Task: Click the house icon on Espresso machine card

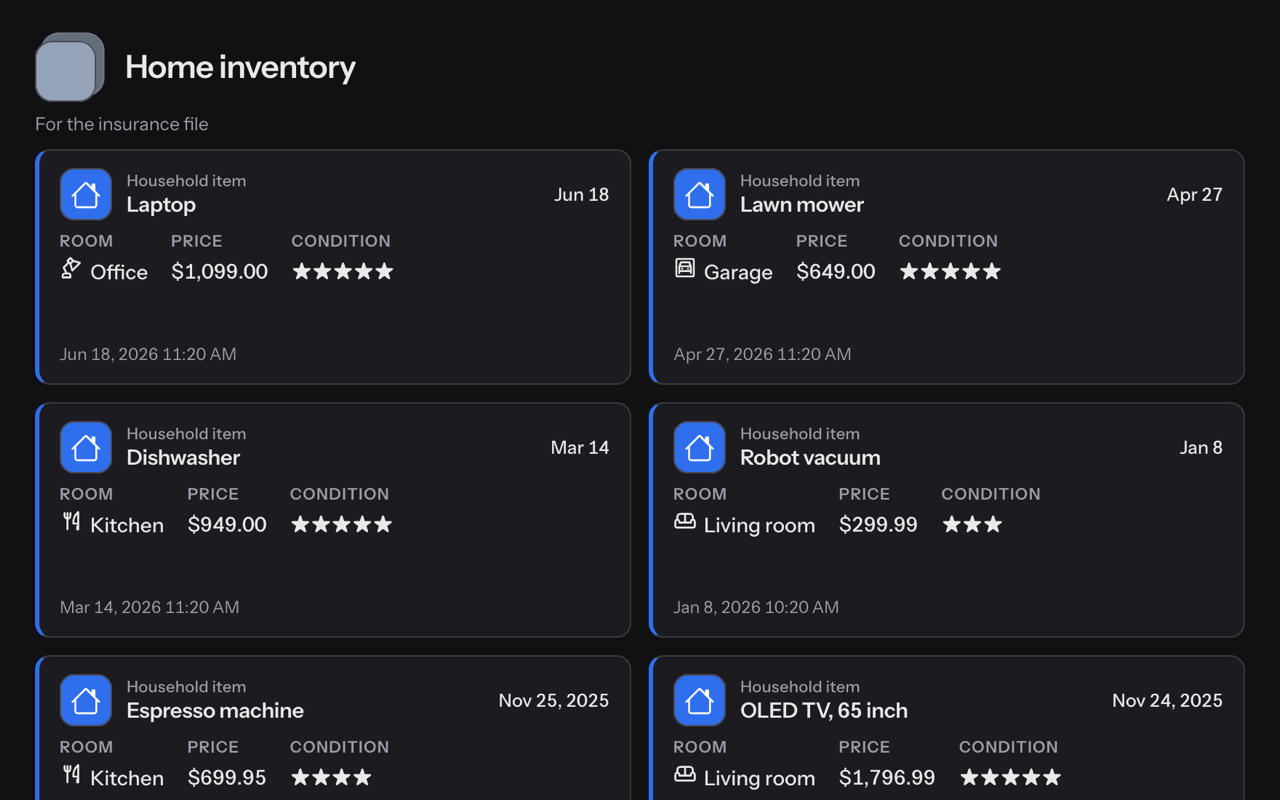Action: (x=86, y=700)
